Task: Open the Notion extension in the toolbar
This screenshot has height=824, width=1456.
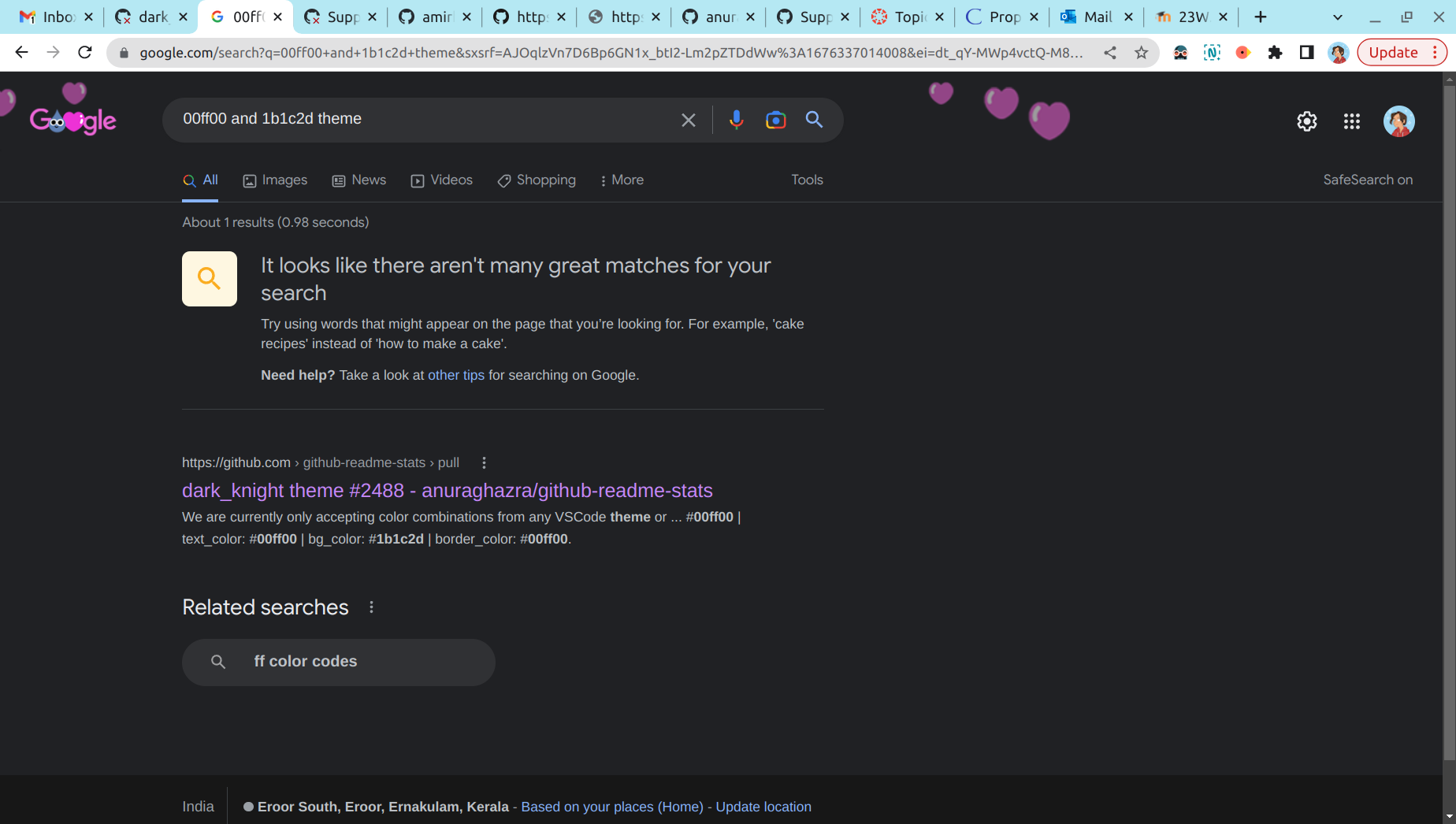Action: coord(1212,52)
